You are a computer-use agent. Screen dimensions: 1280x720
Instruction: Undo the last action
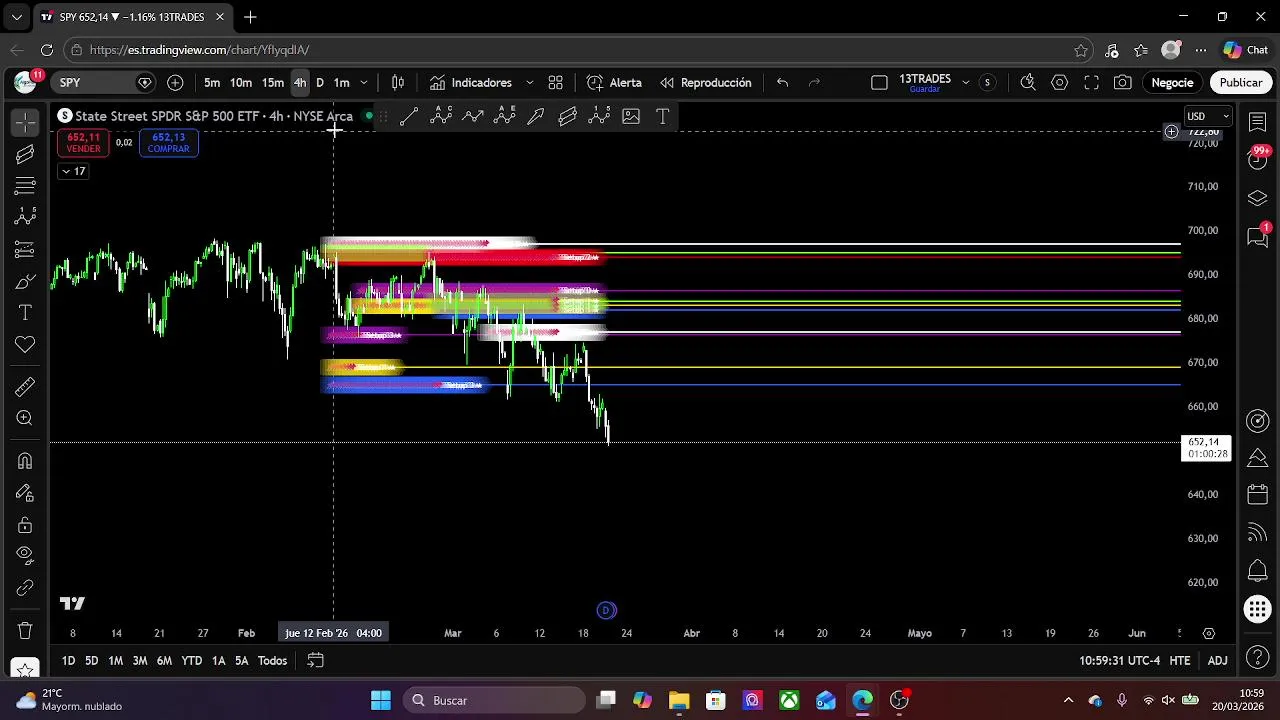(783, 83)
